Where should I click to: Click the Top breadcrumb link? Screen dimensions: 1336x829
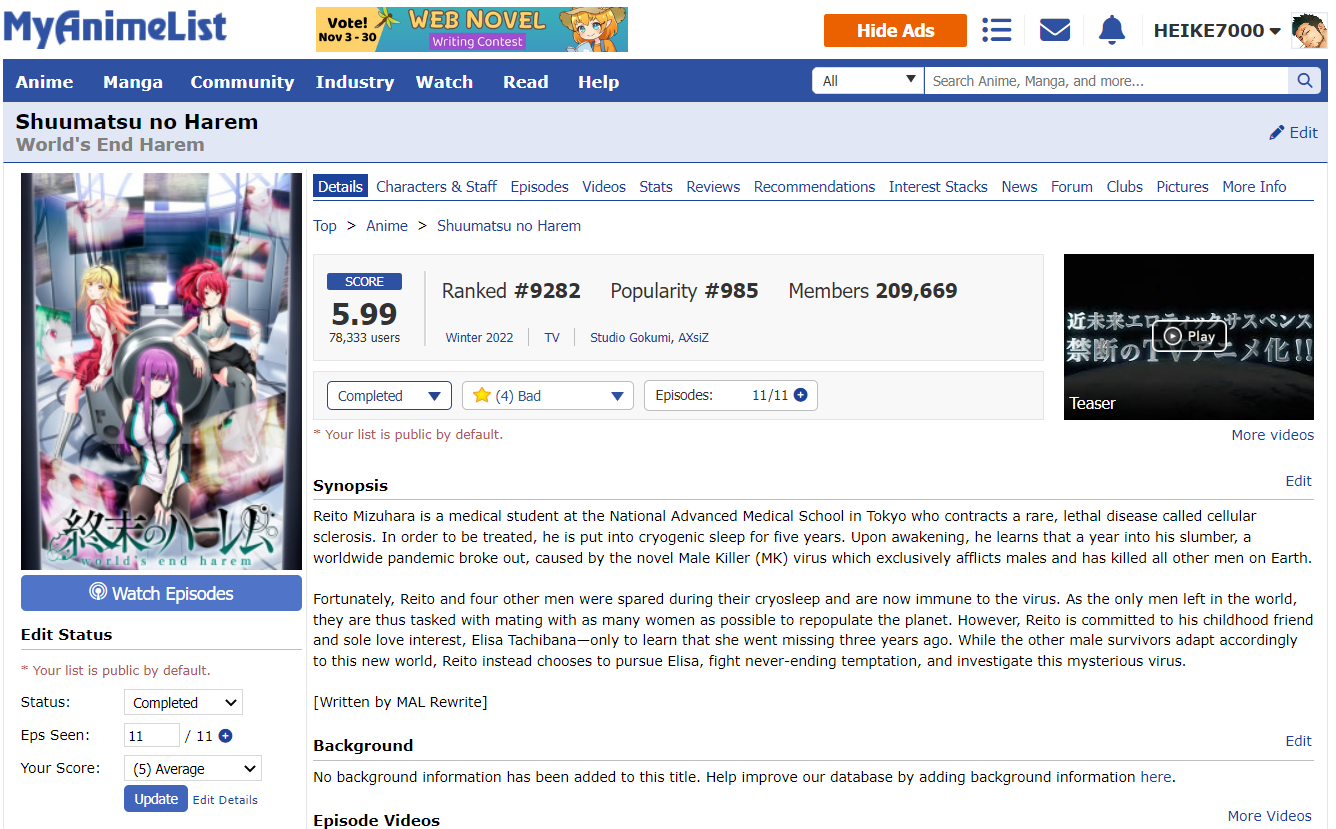pyautogui.click(x=325, y=226)
